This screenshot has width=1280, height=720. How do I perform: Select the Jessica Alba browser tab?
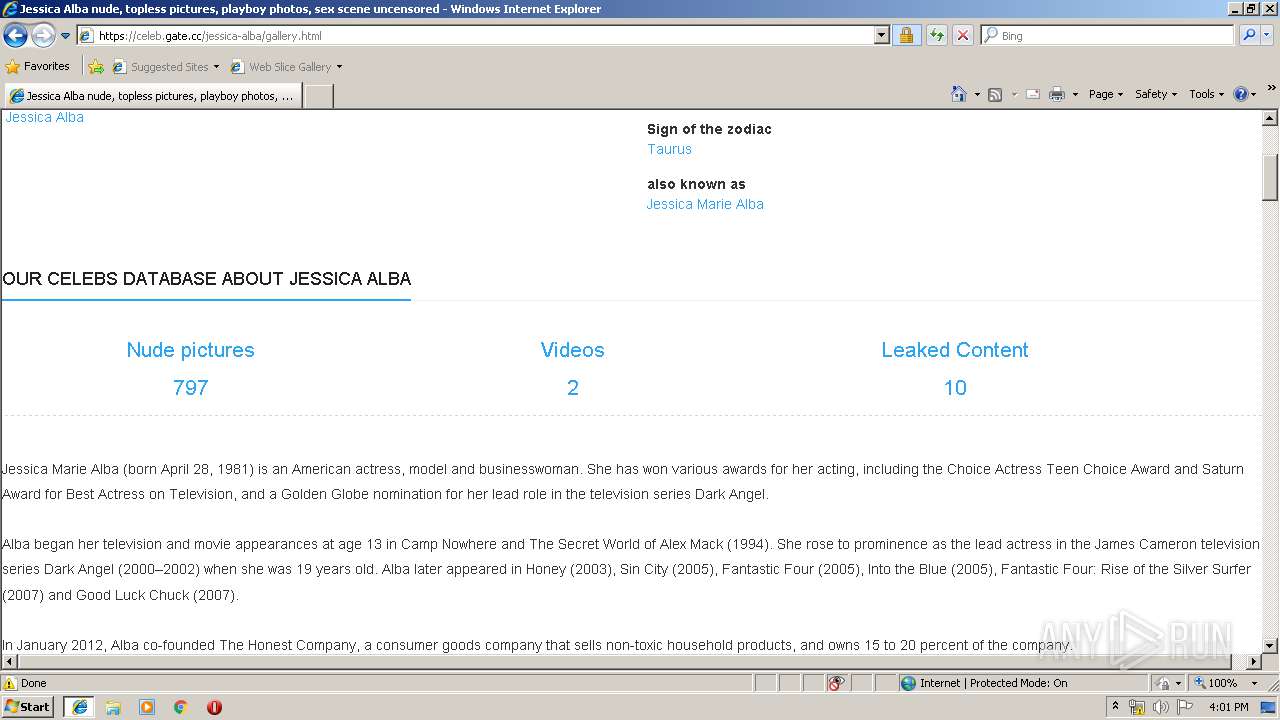[x=152, y=96]
